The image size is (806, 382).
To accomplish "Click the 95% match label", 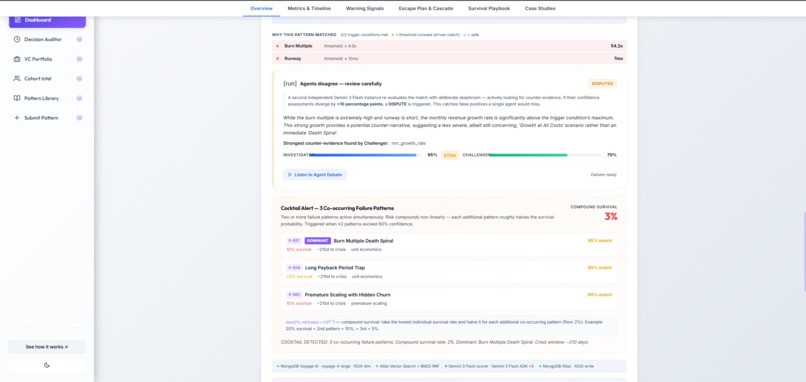I will tap(600, 241).
